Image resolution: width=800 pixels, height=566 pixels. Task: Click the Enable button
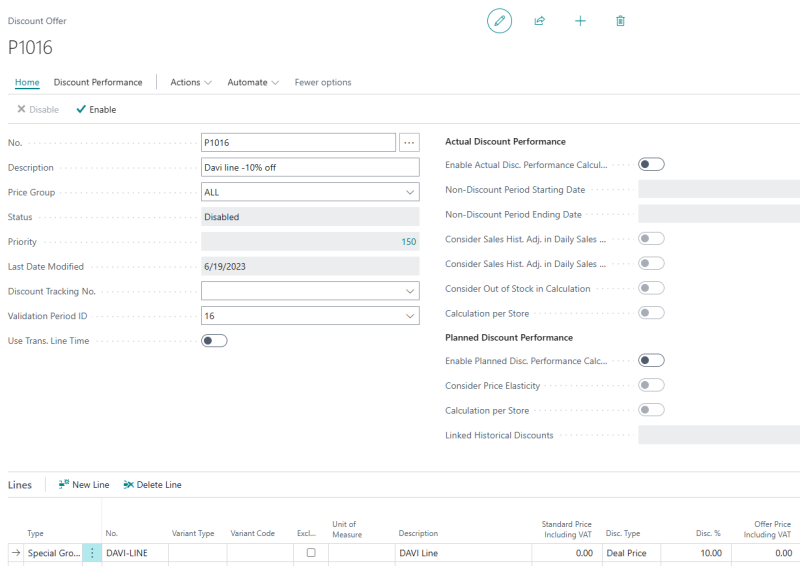[96, 110]
